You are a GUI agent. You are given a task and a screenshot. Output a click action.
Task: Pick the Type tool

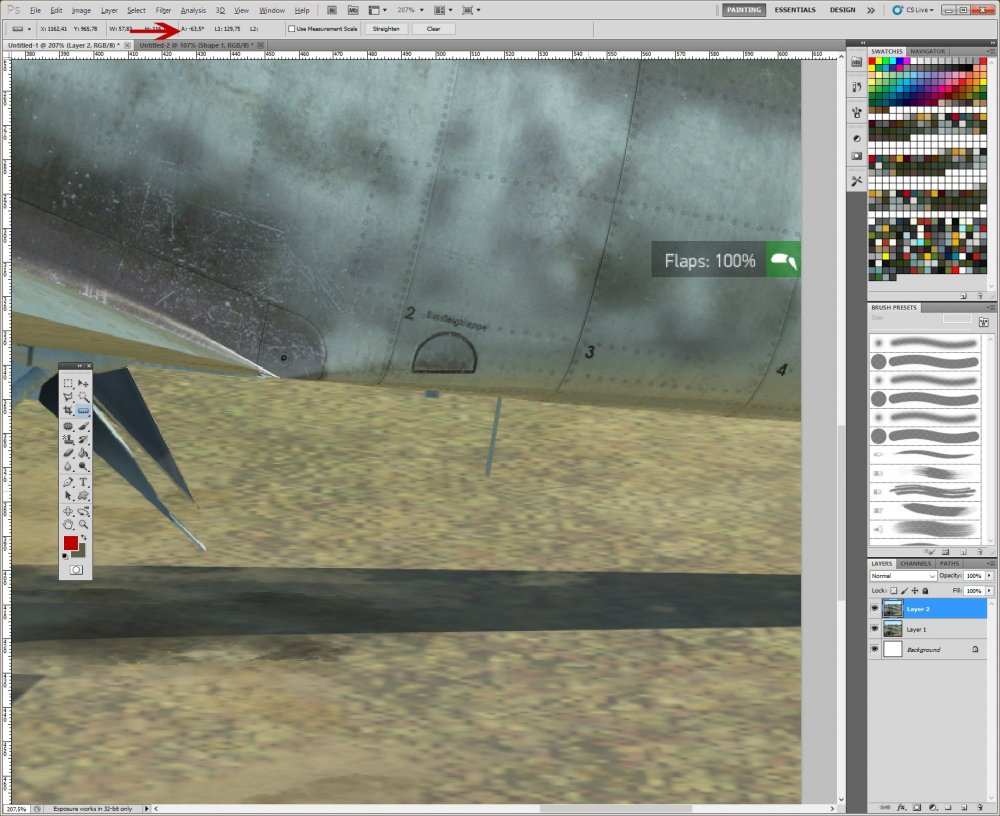click(84, 482)
